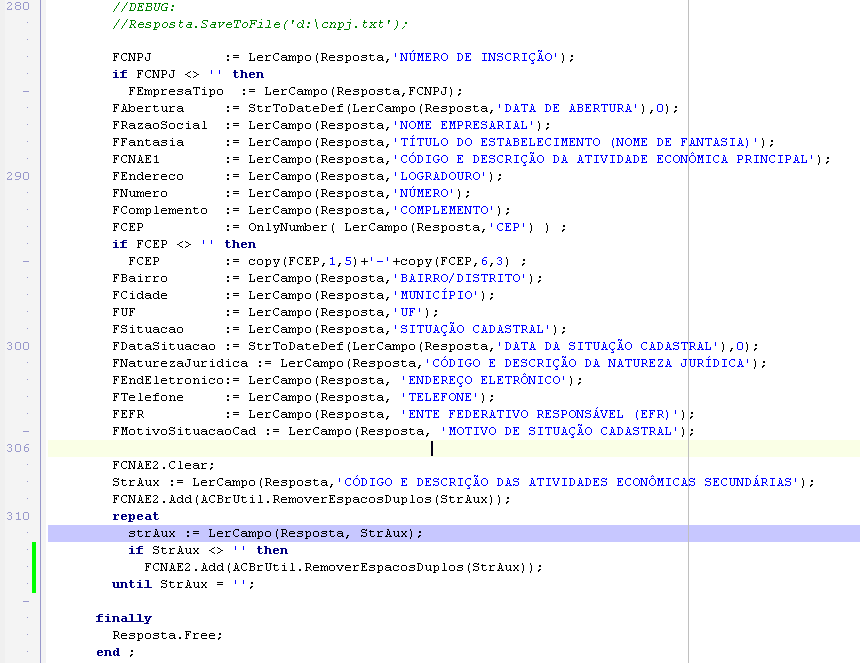The image size is (861, 663).
Task: Click the //Resposta.SaveToFile comment
Action: point(260,24)
